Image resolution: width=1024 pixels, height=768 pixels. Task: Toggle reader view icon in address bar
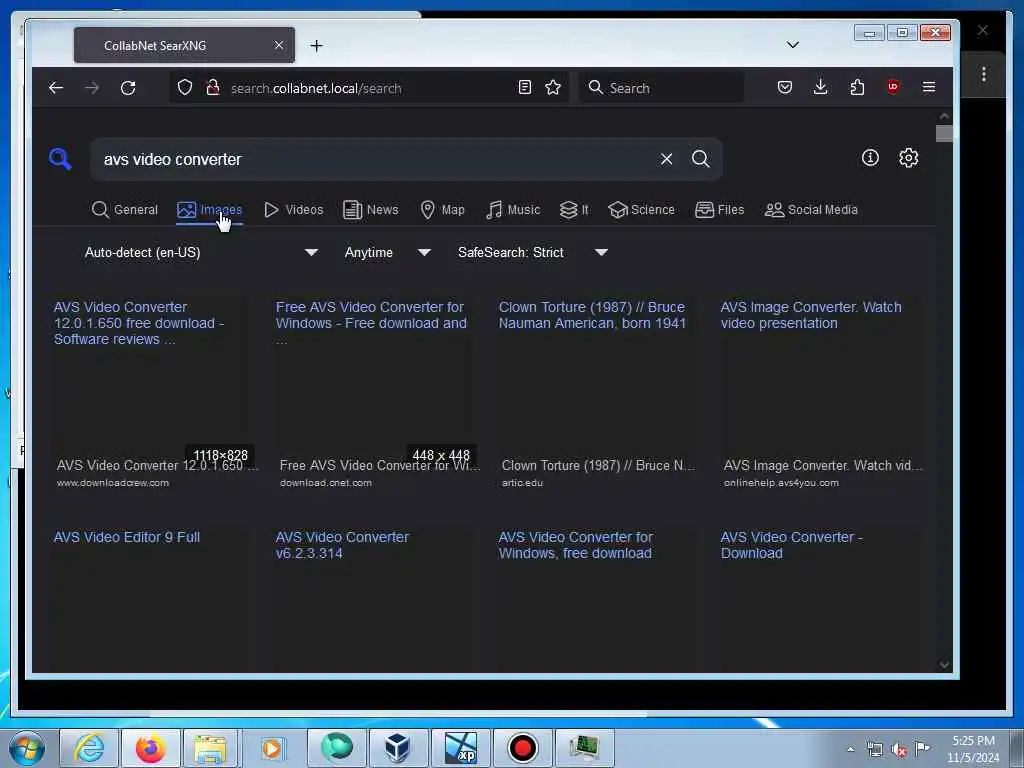[x=524, y=88]
